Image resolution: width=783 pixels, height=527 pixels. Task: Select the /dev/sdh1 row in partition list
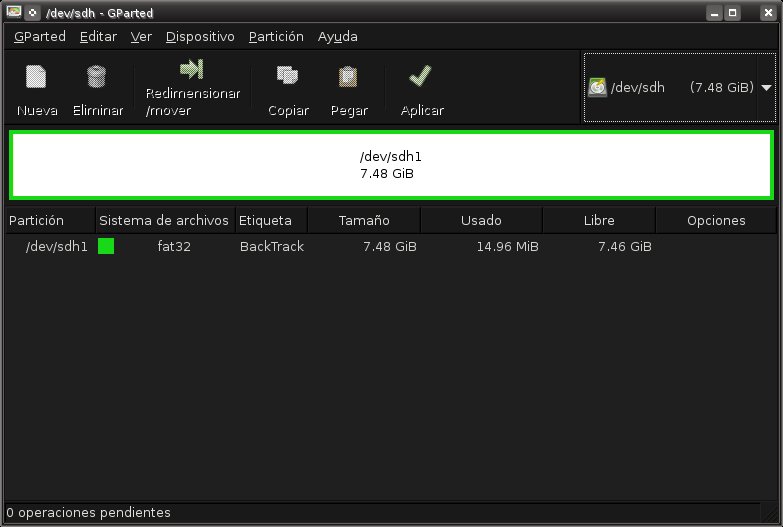tap(392, 246)
